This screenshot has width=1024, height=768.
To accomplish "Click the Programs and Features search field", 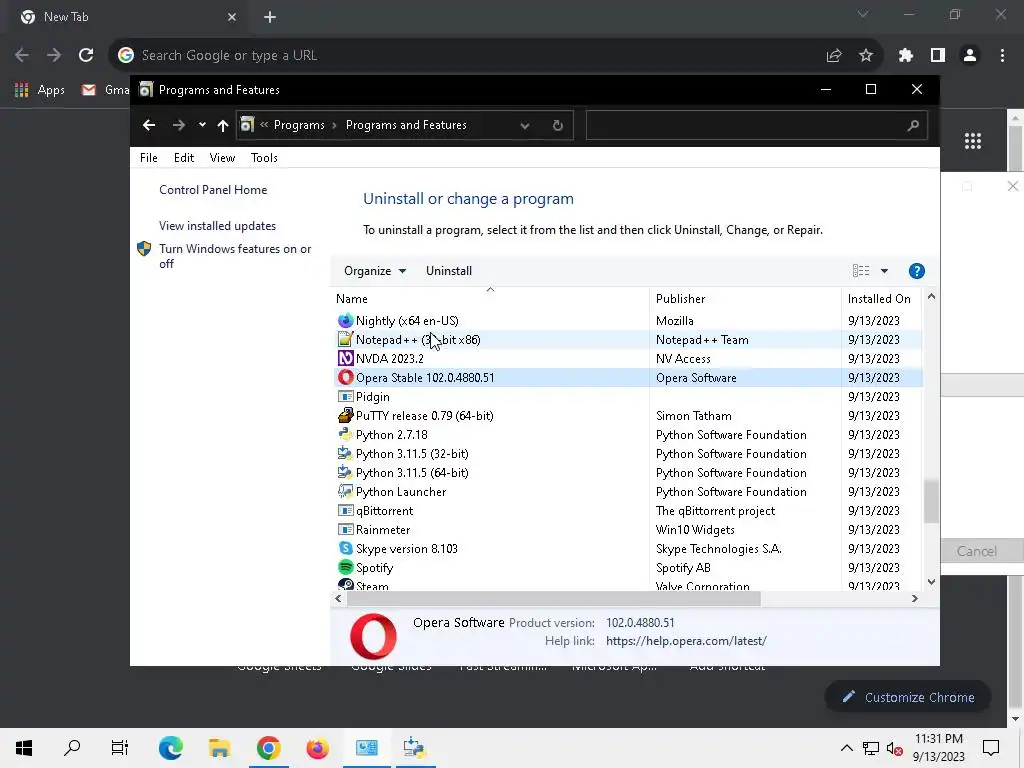I will click(x=745, y=125).
